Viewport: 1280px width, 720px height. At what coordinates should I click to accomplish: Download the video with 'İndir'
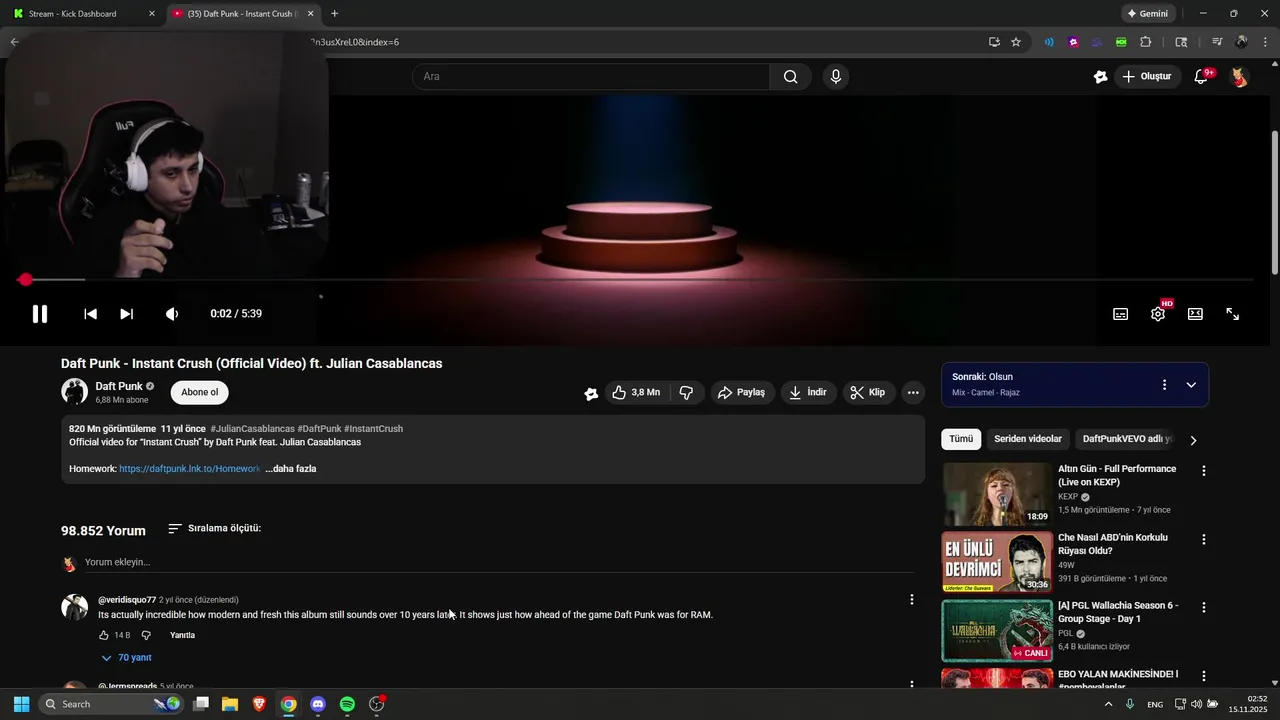tap(810, 393)
